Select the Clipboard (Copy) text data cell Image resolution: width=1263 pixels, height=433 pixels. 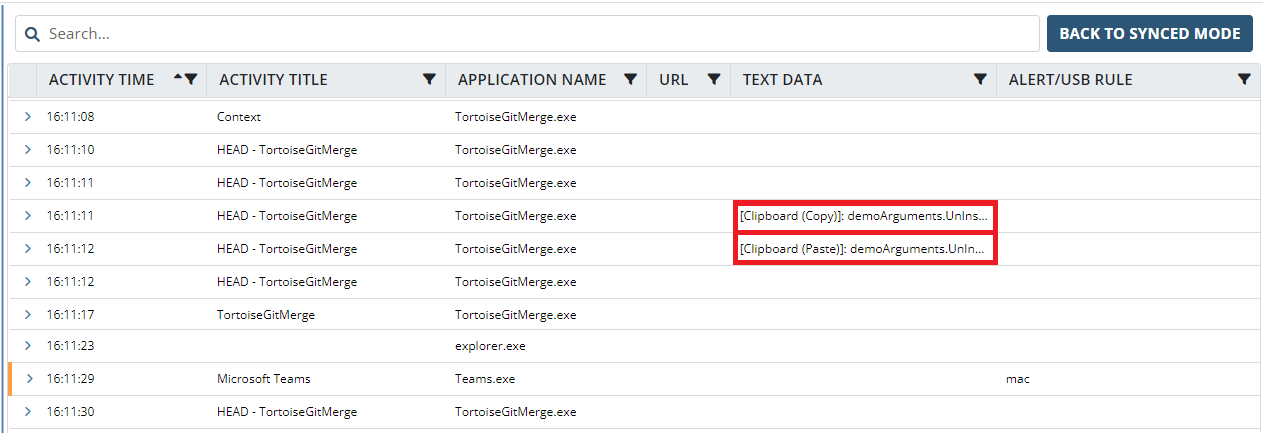click(865, 216)
